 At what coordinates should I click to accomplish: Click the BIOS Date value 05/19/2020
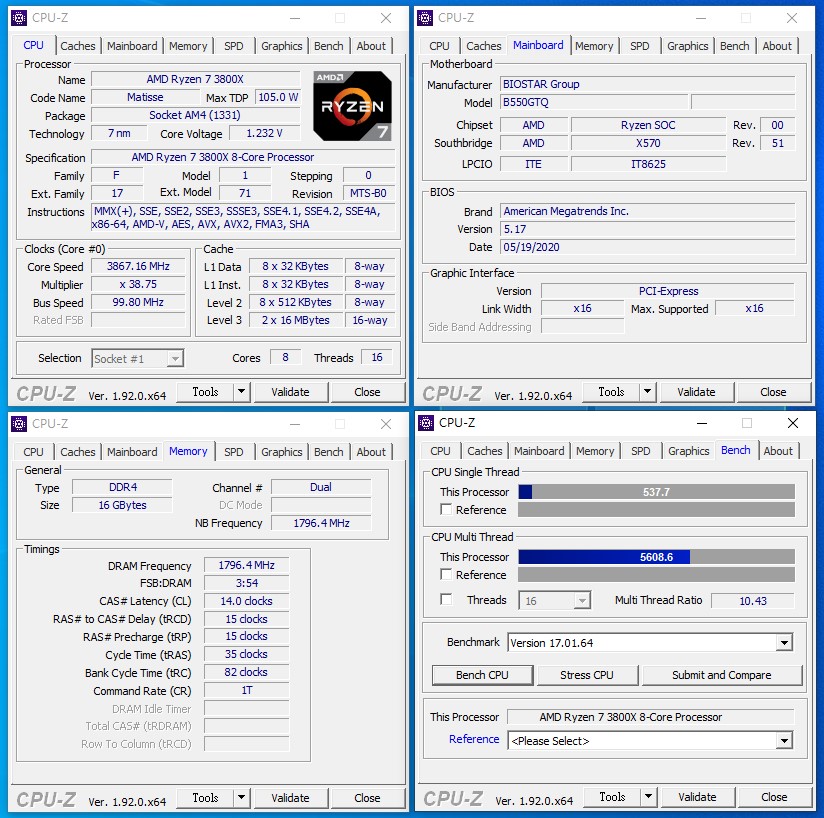(x=647, y=247)
